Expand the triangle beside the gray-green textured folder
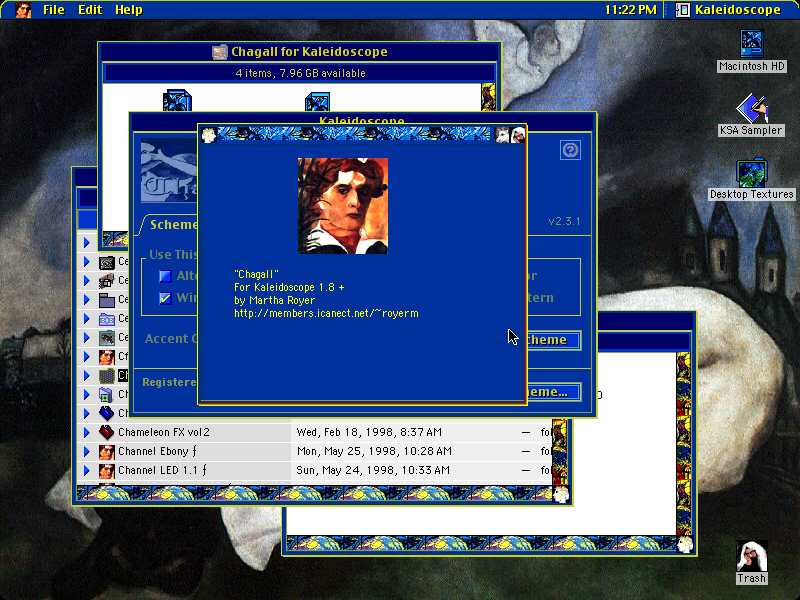This screenshot has width=800, height=600. click(x=87, y=338)
